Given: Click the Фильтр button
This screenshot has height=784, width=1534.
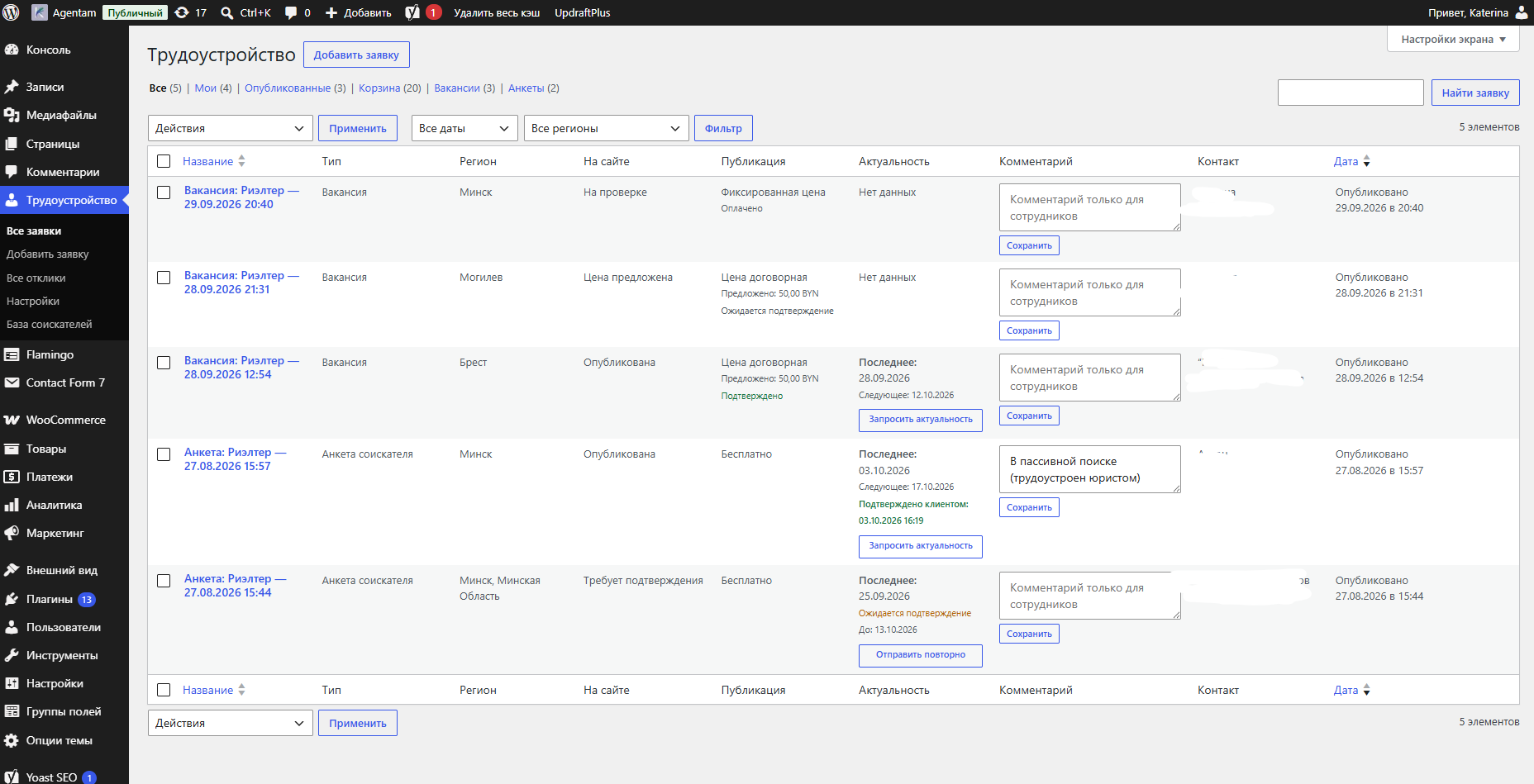Looking at the screenshot, I should coord(723,128).
